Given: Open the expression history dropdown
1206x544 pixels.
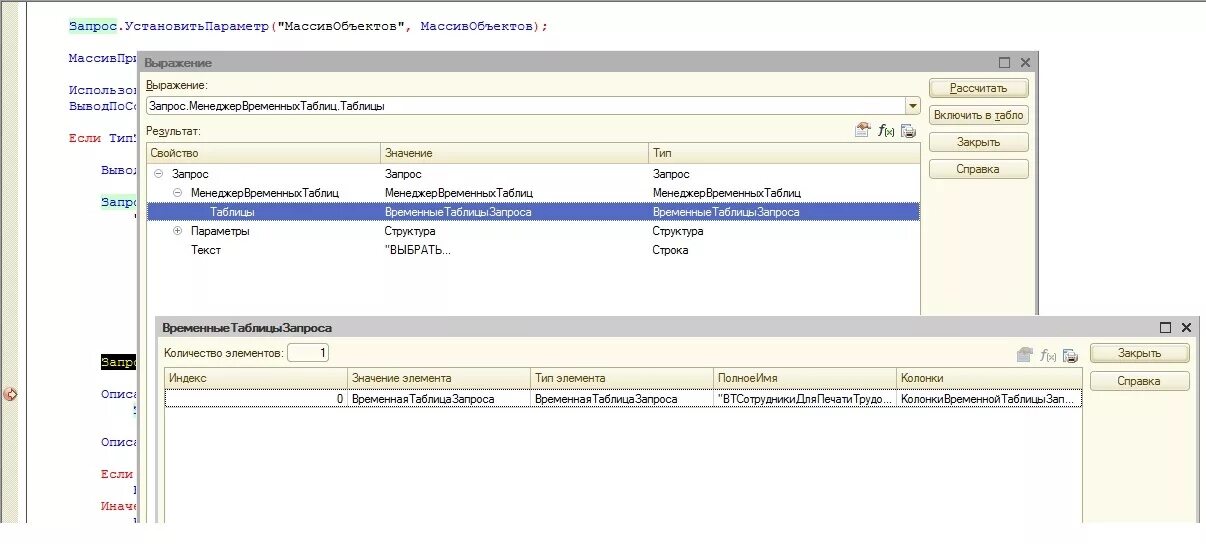Looking at the screenshot, I should 912,105.
